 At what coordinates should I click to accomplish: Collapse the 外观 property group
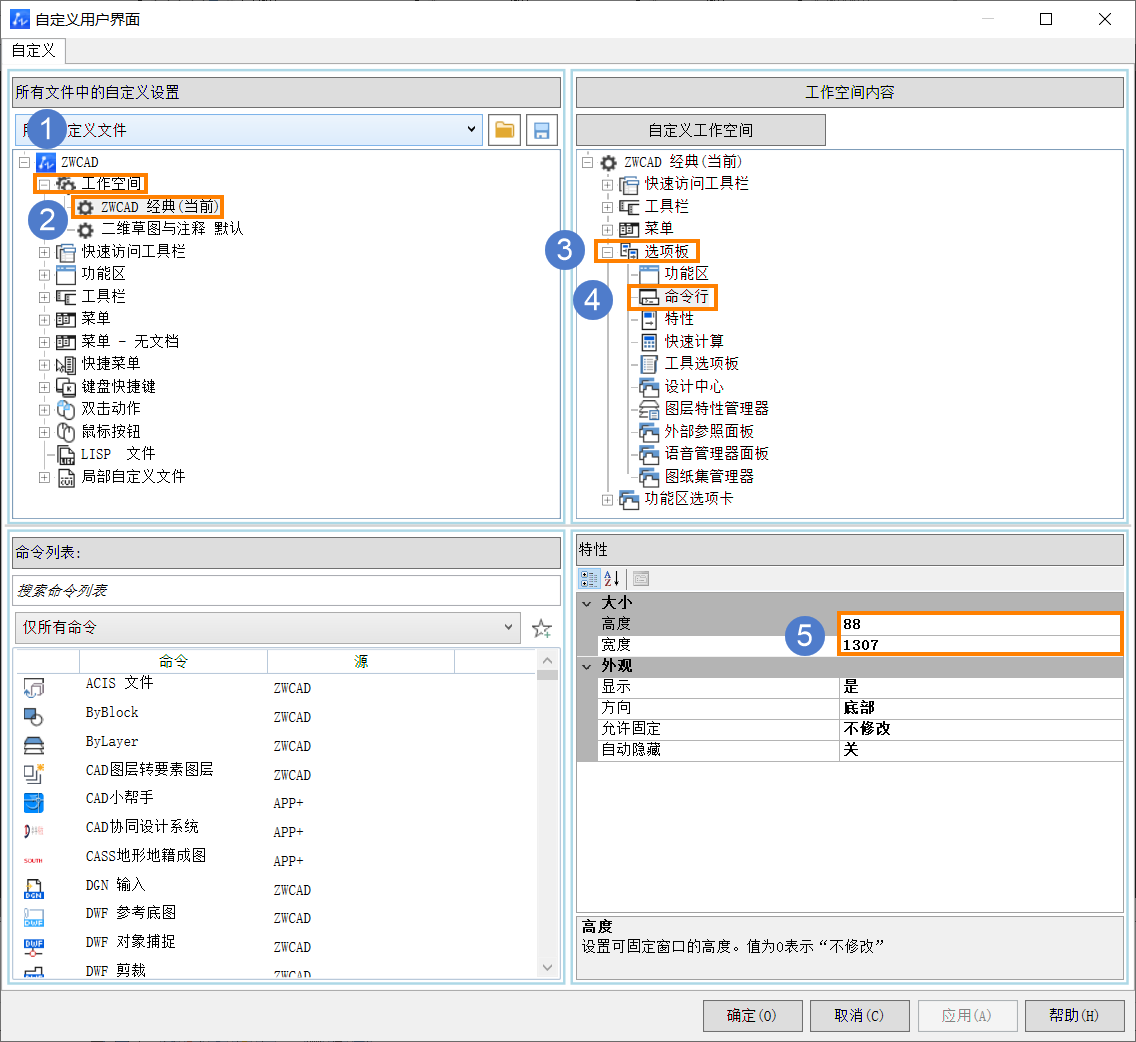point(587,666)
